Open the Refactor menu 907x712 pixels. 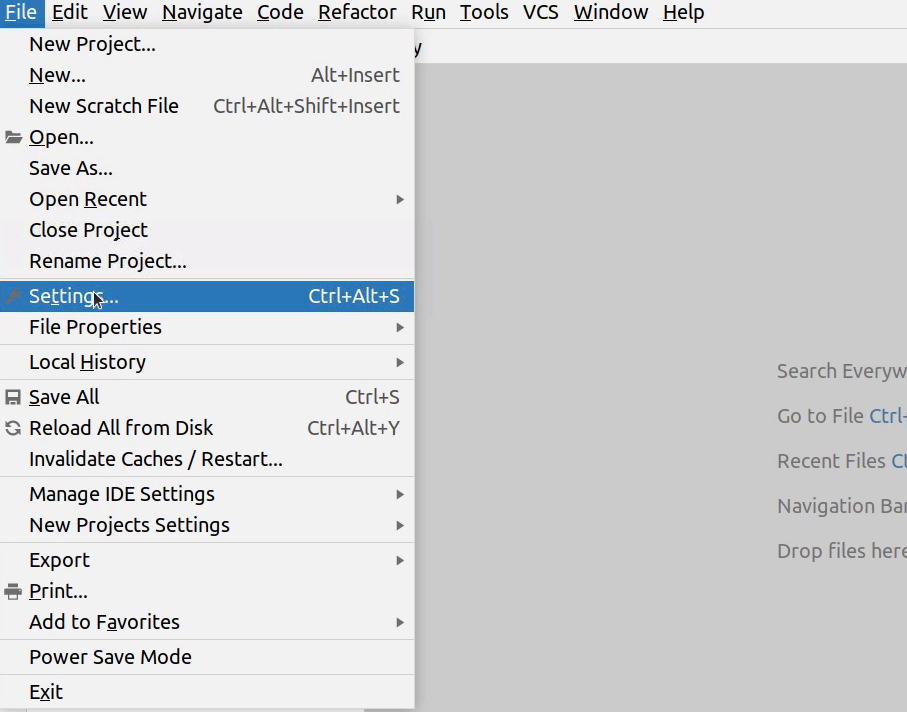pyautogui.click(x=357, y=12)
